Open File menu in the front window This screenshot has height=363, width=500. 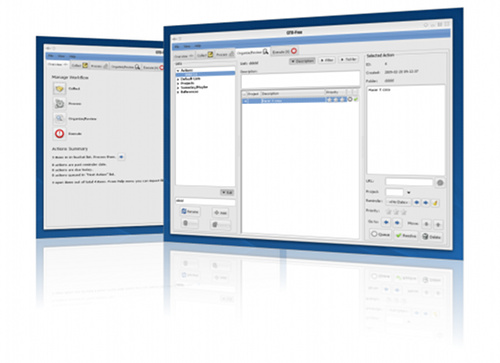(177, 47)
